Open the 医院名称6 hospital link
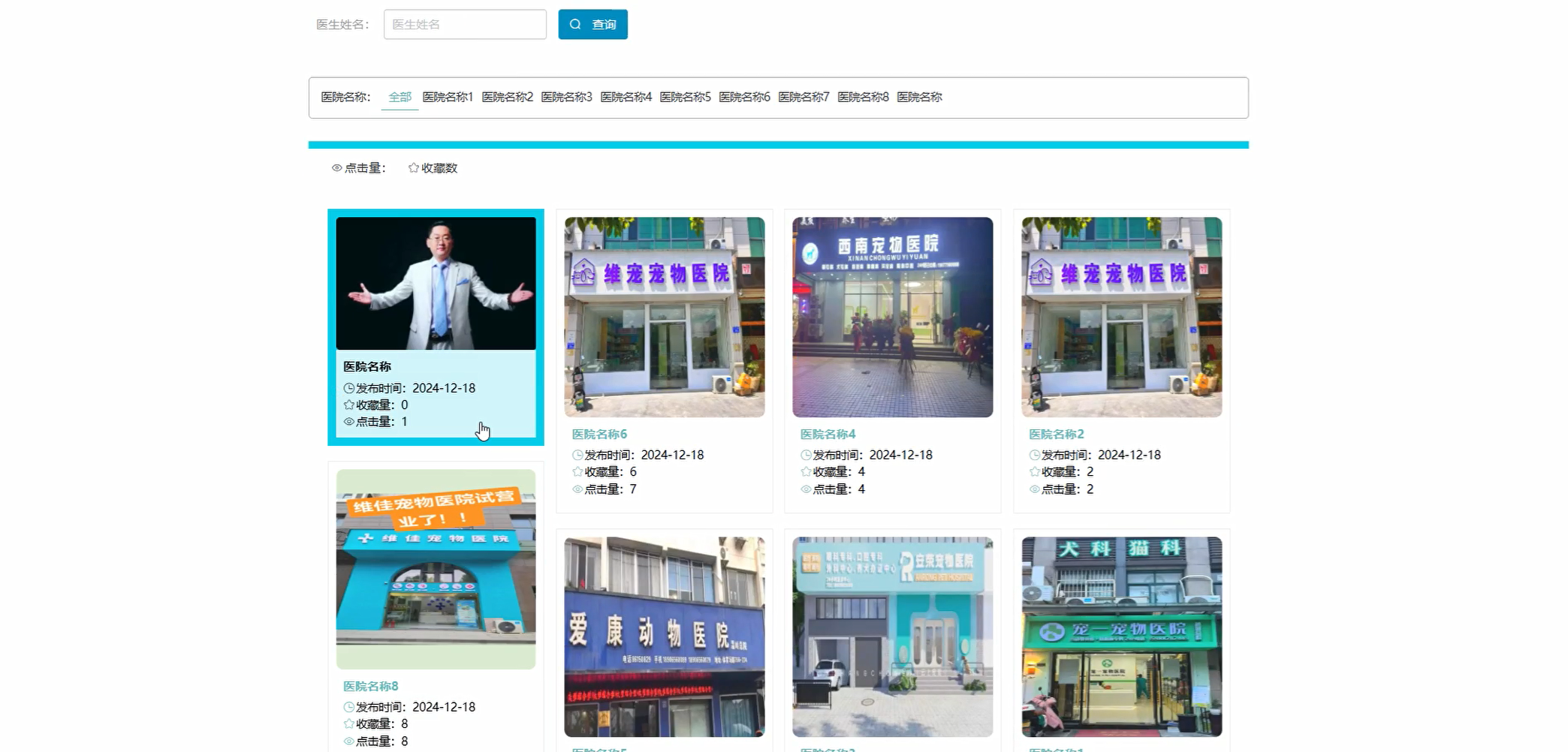This screenshot has height=752, width=1568. 599,434
